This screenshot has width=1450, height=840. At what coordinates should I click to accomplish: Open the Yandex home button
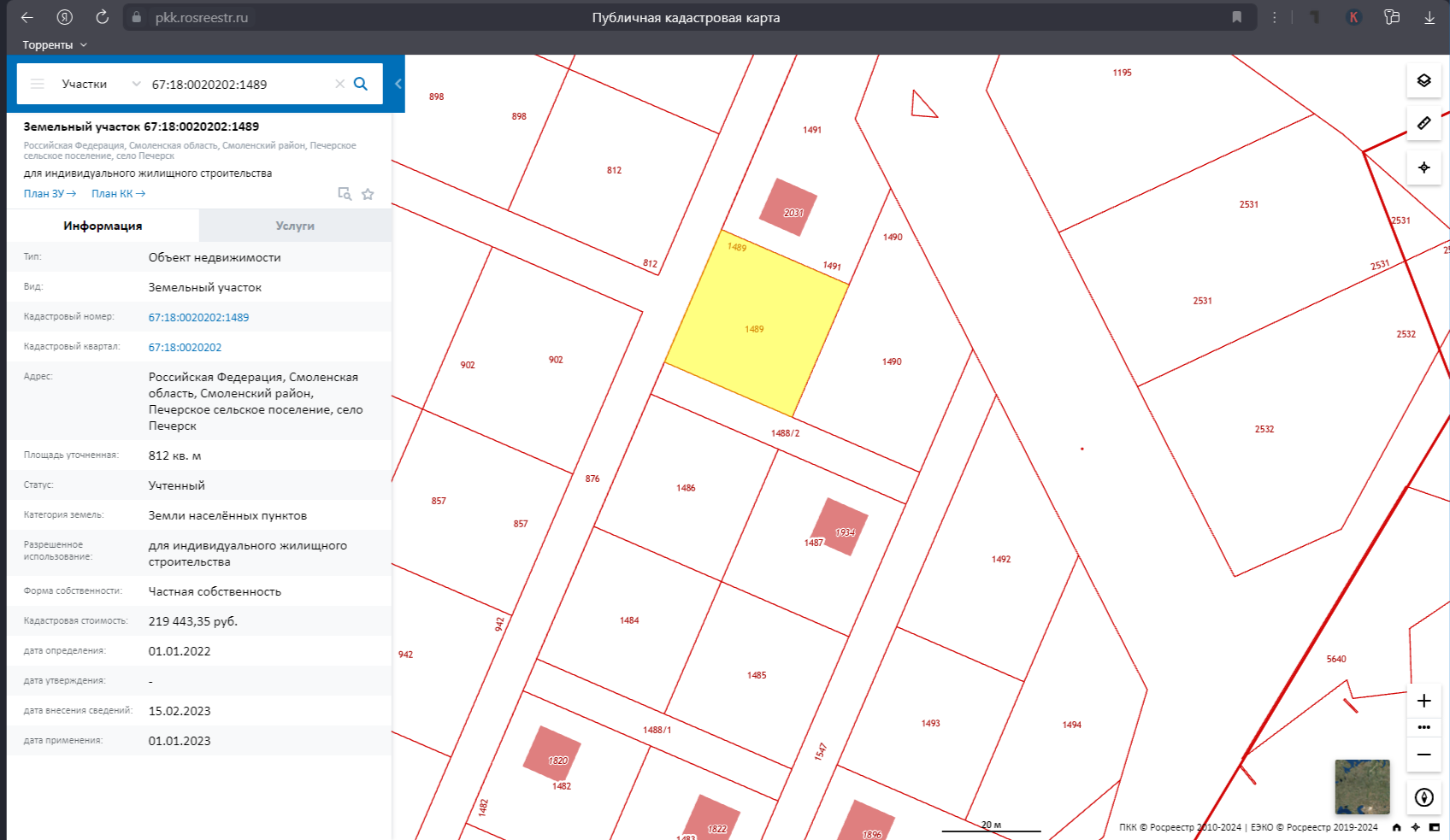pyautogui.click(x=65, y=17)
